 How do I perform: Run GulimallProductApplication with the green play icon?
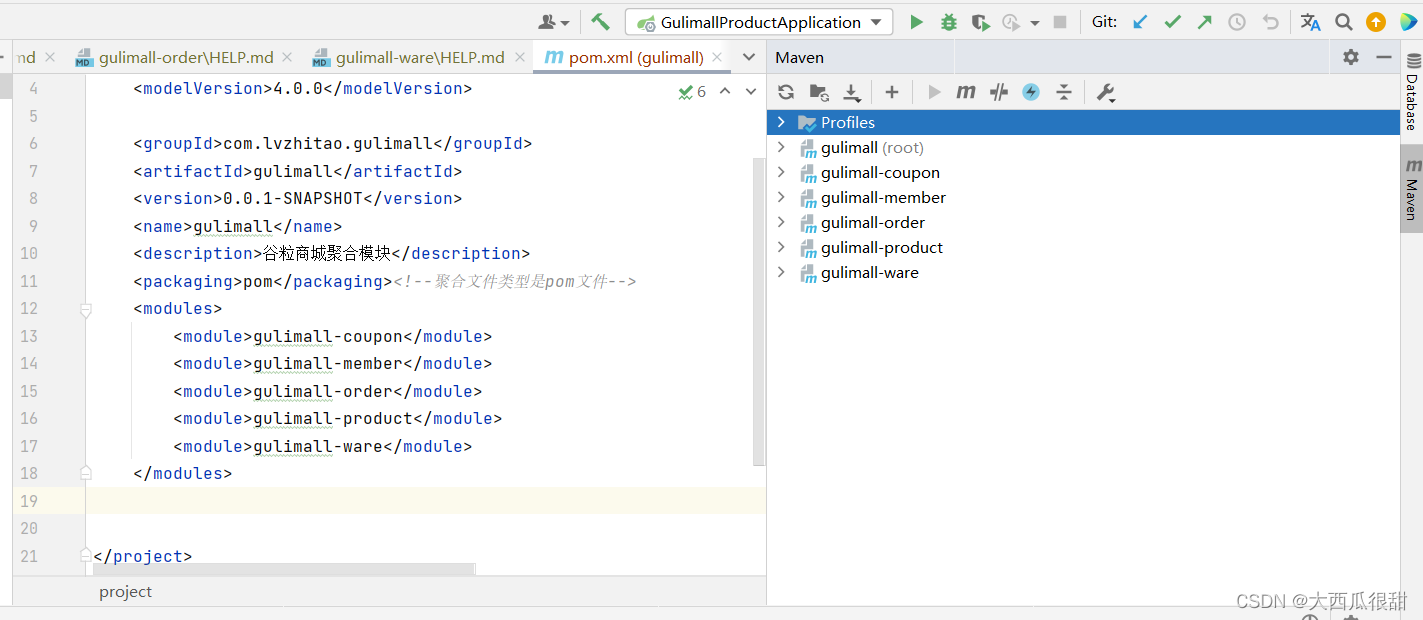click(x=916, y=22)
